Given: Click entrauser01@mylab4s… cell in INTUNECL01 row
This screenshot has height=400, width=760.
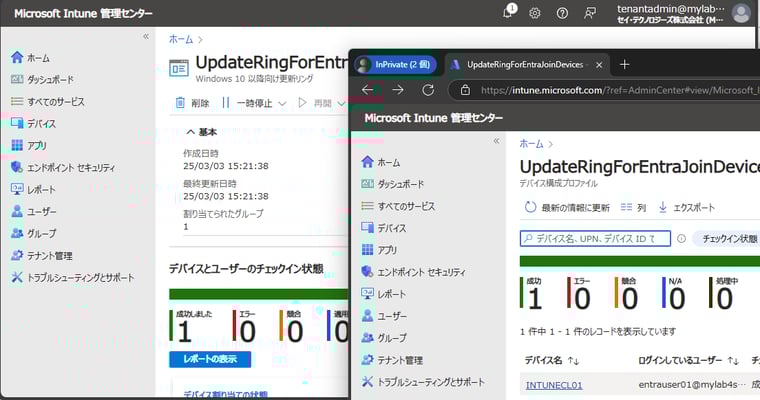Looking at the screenshot, I should pos(692,385).
